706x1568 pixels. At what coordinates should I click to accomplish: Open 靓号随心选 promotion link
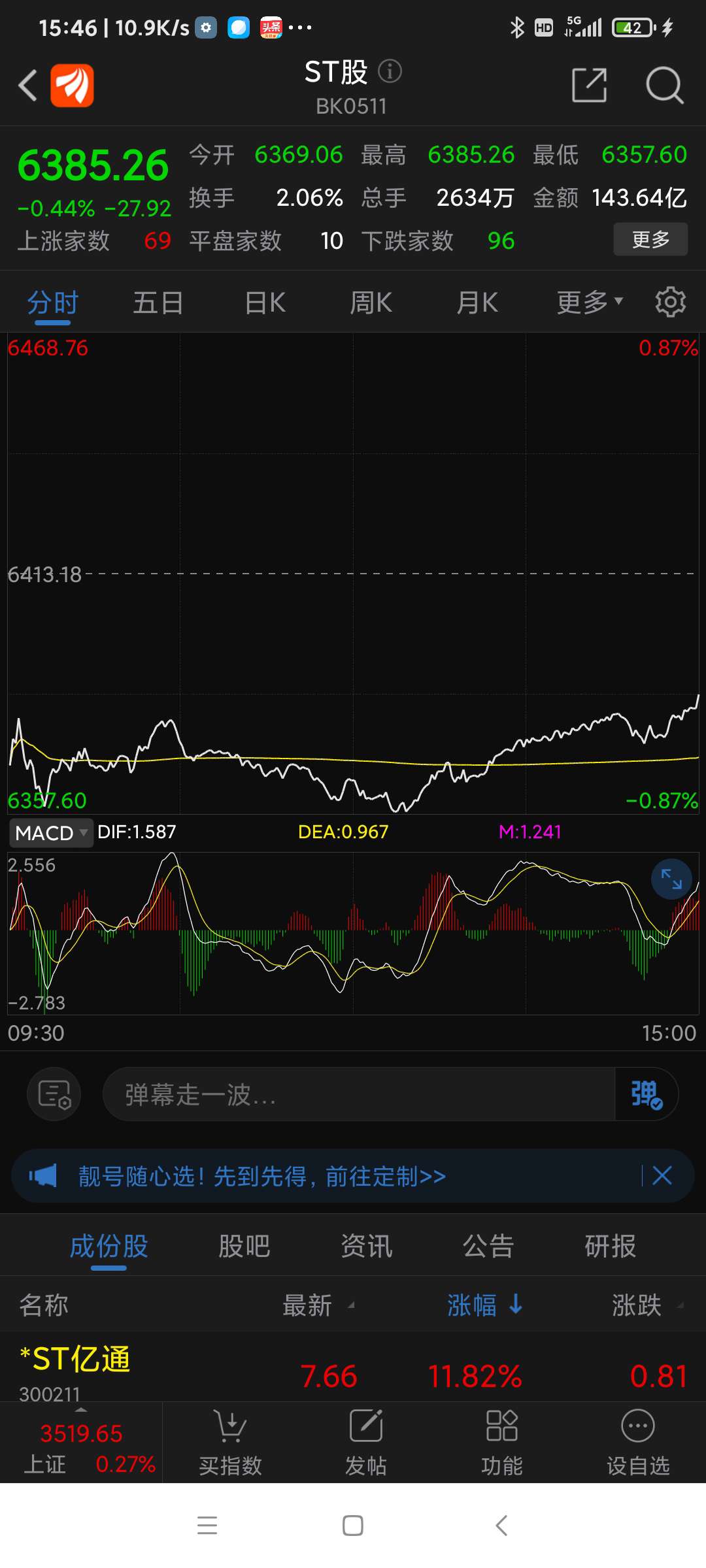[x=262, y=1176]
